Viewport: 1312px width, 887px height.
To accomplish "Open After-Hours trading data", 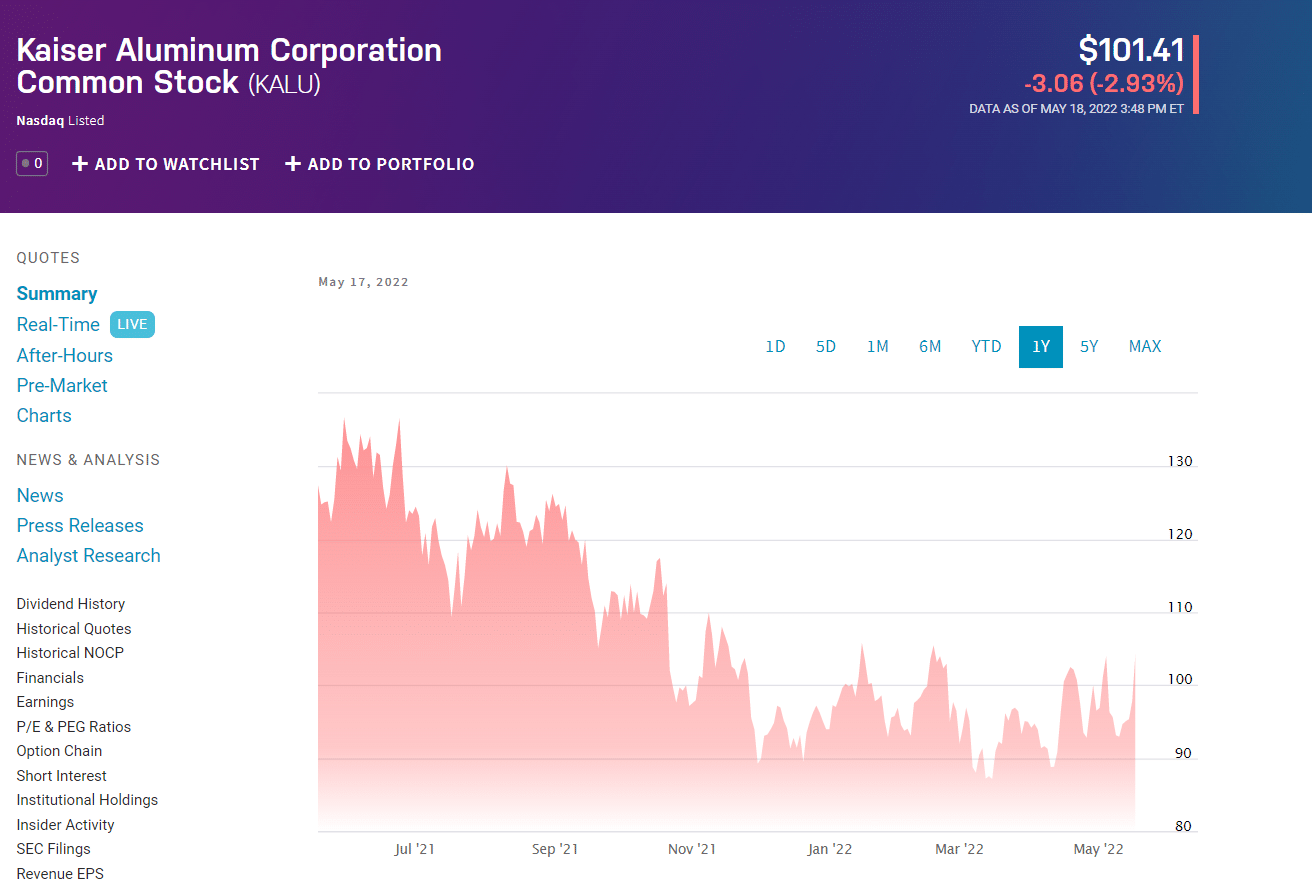I will click(64, 355).
